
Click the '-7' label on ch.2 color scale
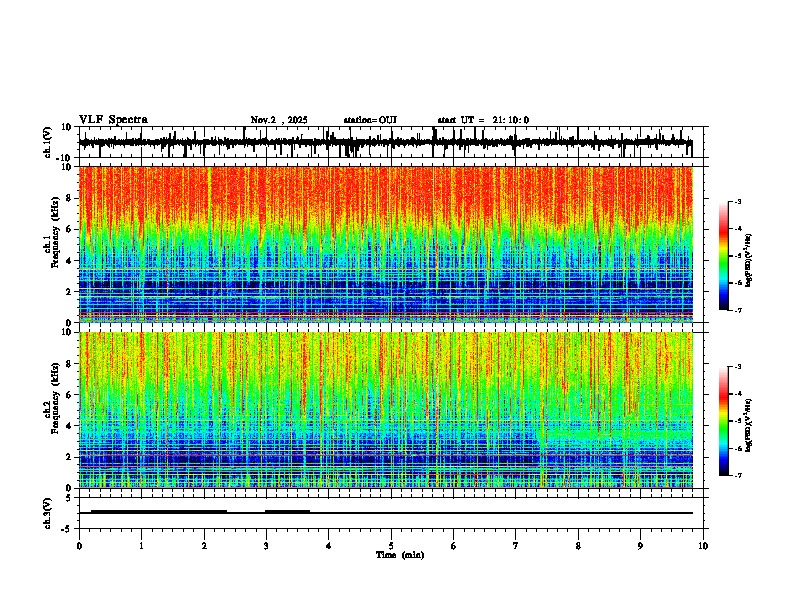(x=738, y=475)
